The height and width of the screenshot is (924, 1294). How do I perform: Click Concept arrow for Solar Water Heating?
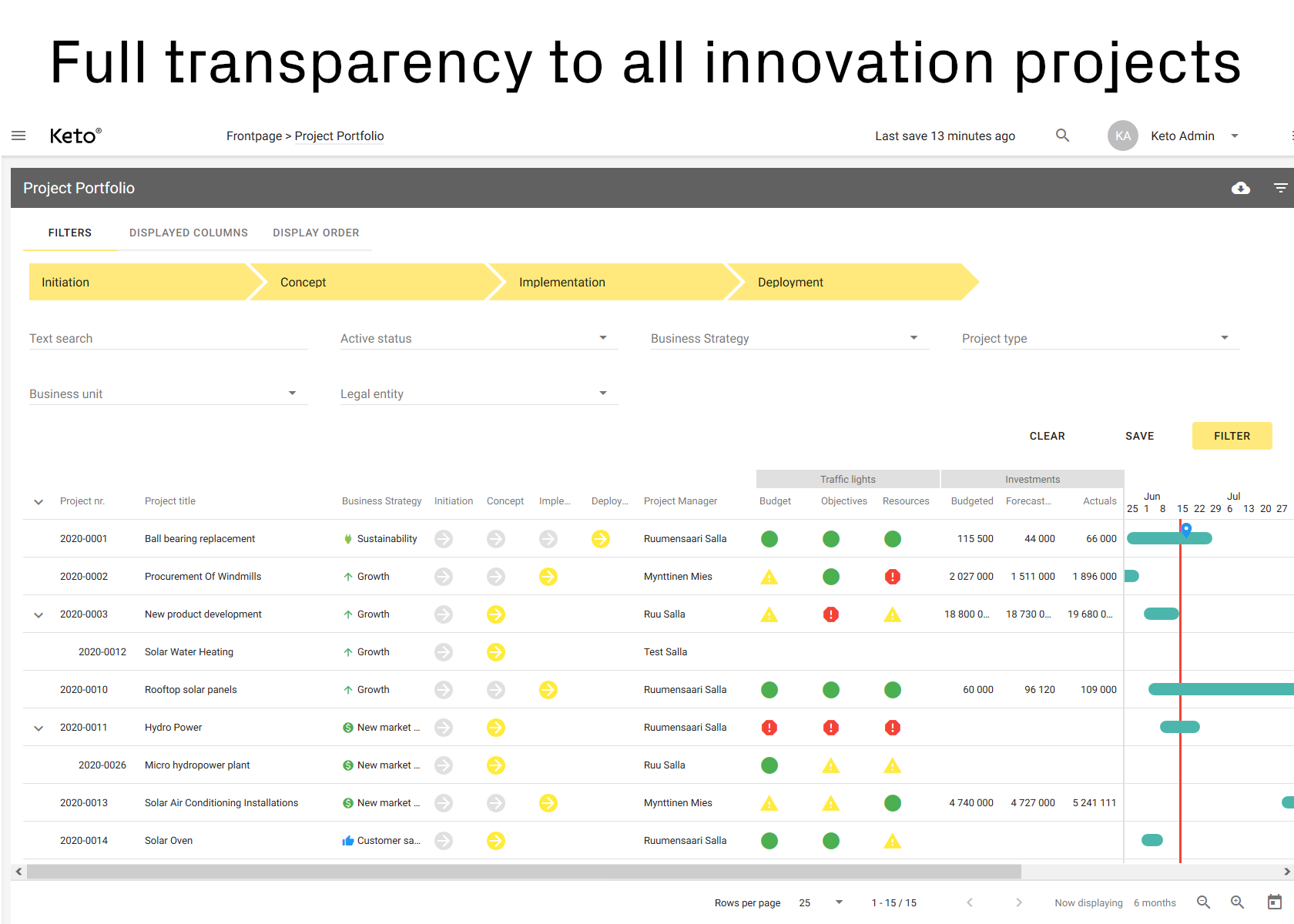point(496,652)
